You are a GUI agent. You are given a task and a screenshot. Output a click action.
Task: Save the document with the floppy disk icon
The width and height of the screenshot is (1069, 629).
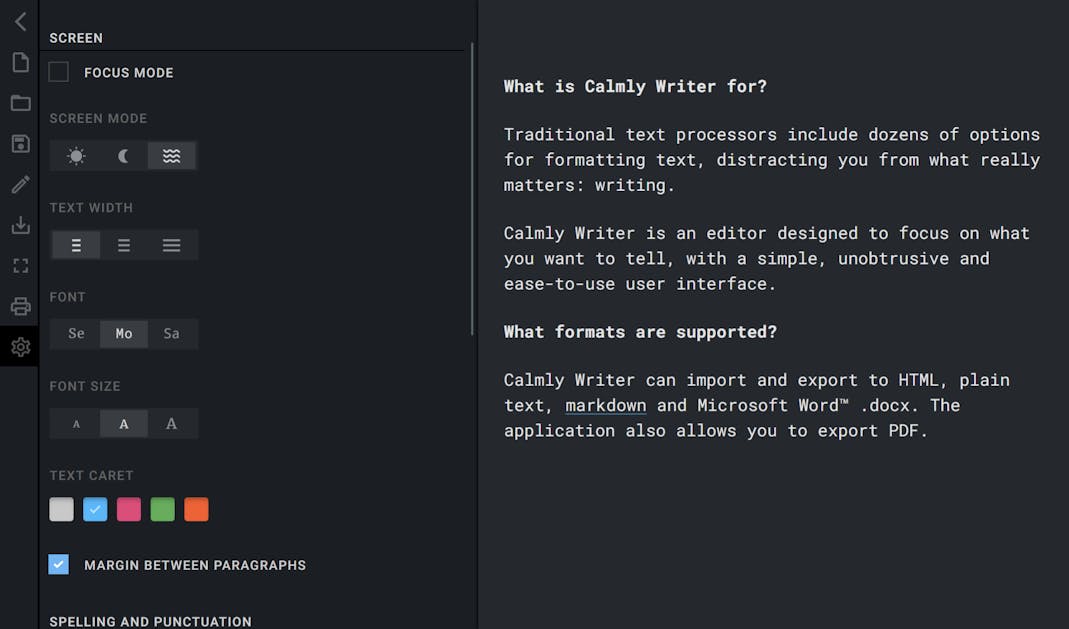click(x=20, y=144)
